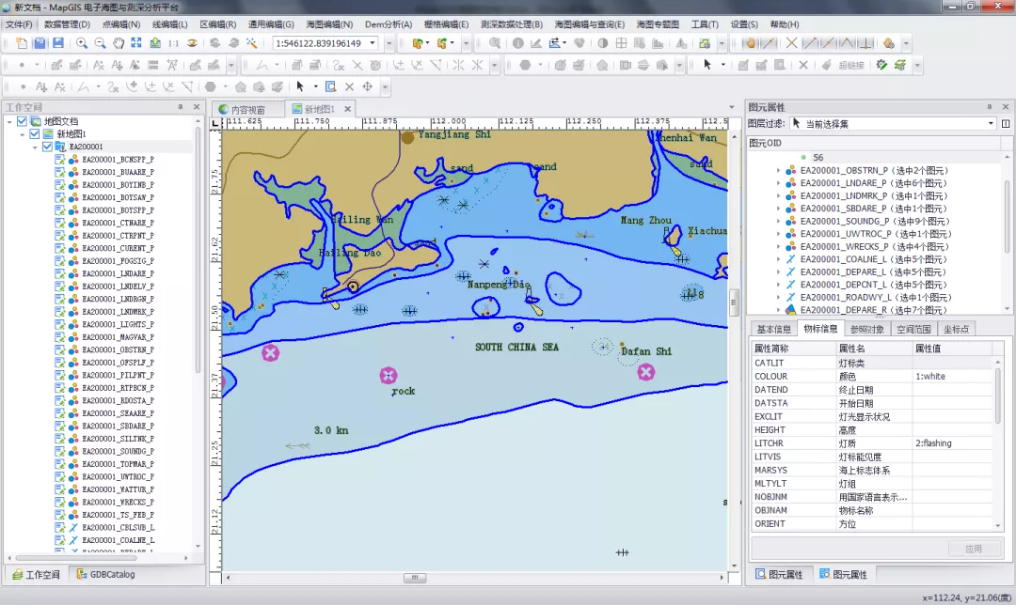Expand EA200001_LNDARE_P (选中6个图元) node
This screenshot has width=1020, height=611.
click(778, 183)
